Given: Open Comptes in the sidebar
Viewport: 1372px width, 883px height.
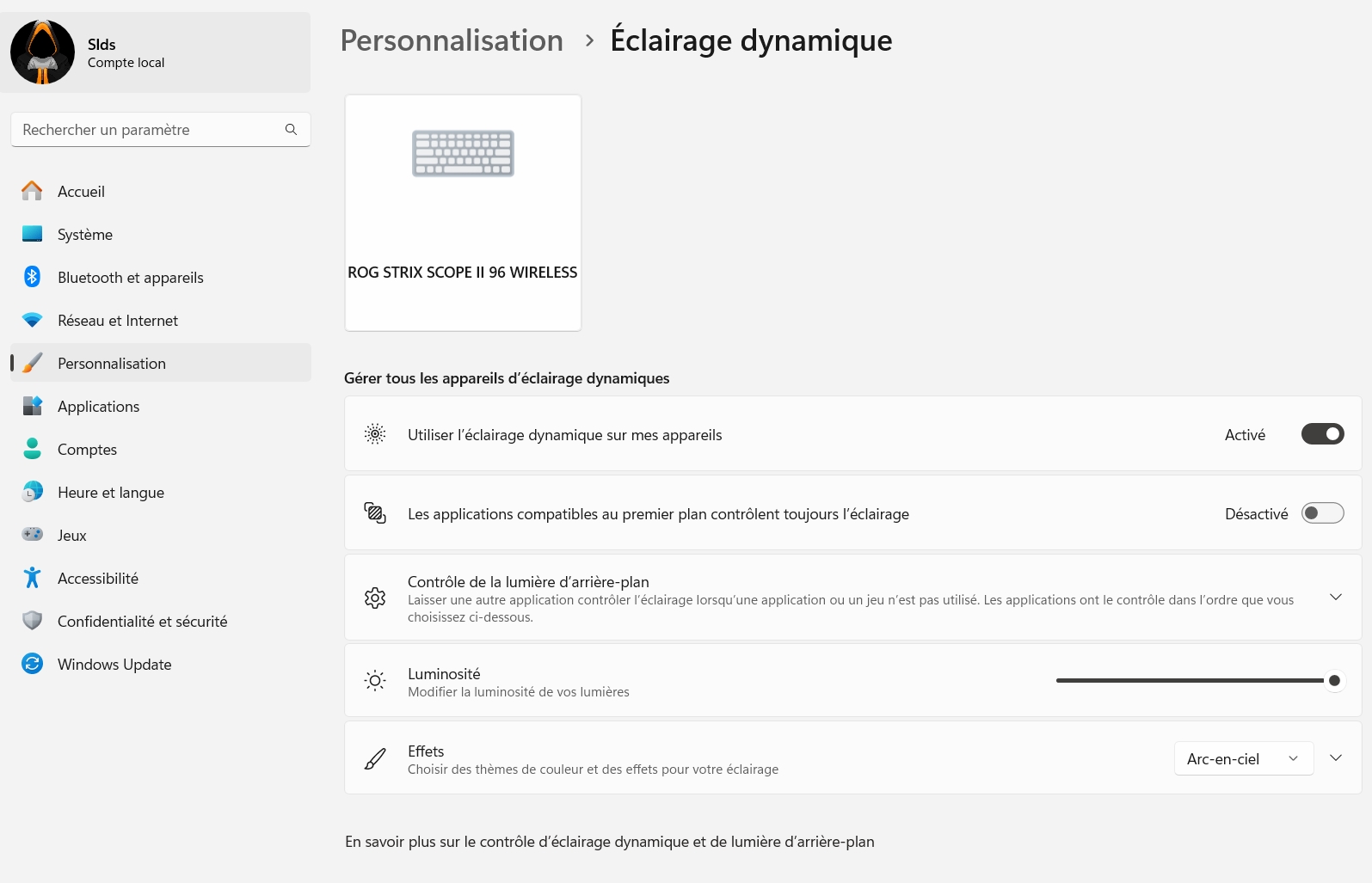Looking at the screenshot, I should (x=87, y=450).
